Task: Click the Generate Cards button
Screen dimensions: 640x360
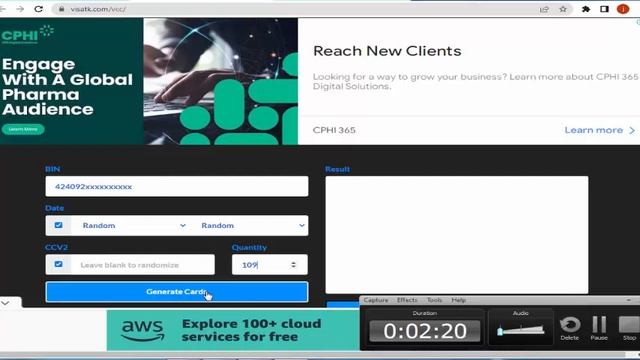Action: [177, 292]
